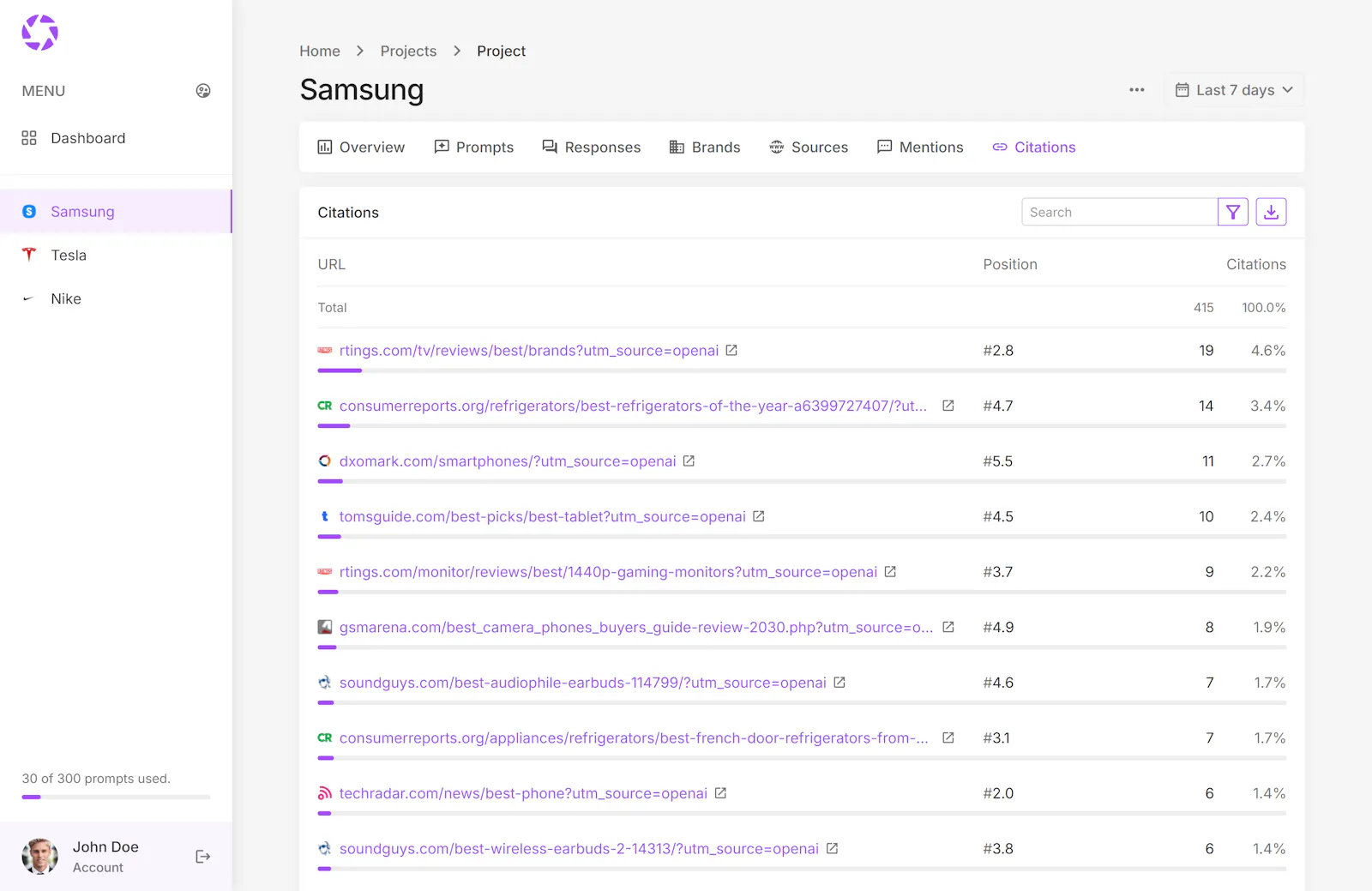Sort by the Citations column header

click(1256, 265)
